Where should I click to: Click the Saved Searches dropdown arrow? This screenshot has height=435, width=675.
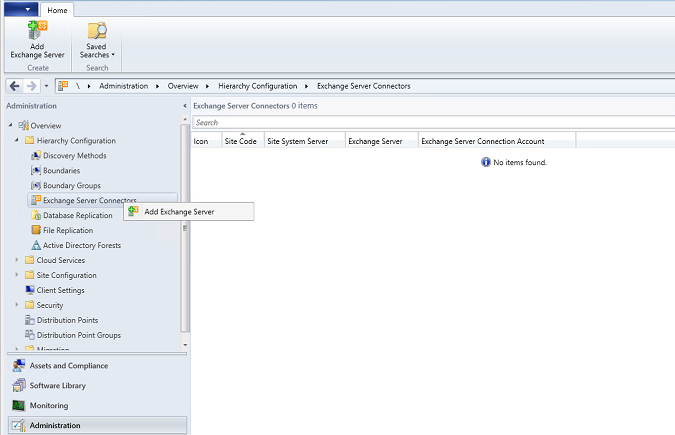[113, 55]
